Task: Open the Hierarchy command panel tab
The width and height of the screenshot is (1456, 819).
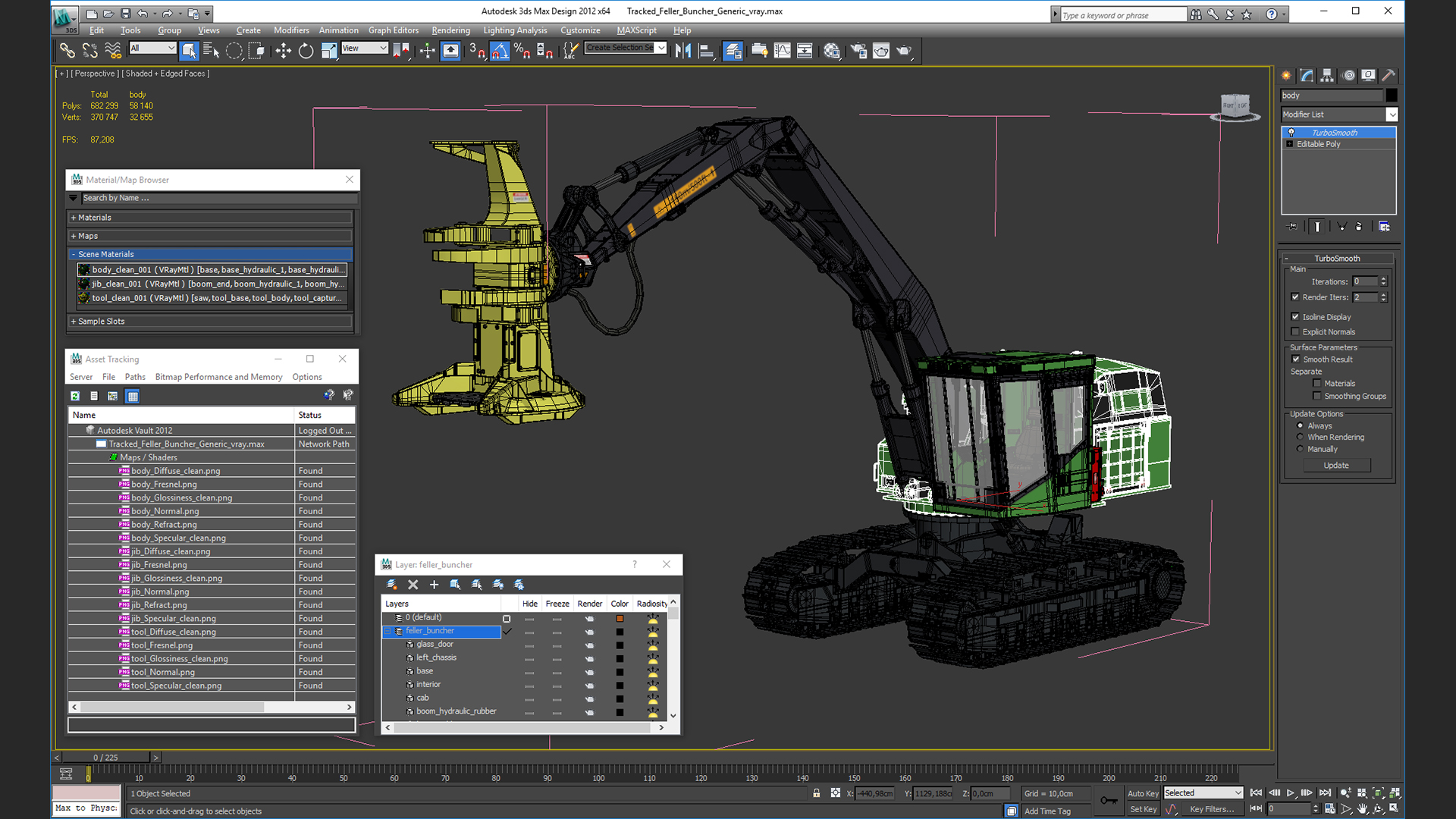Action: click(x=1326, y=75)
